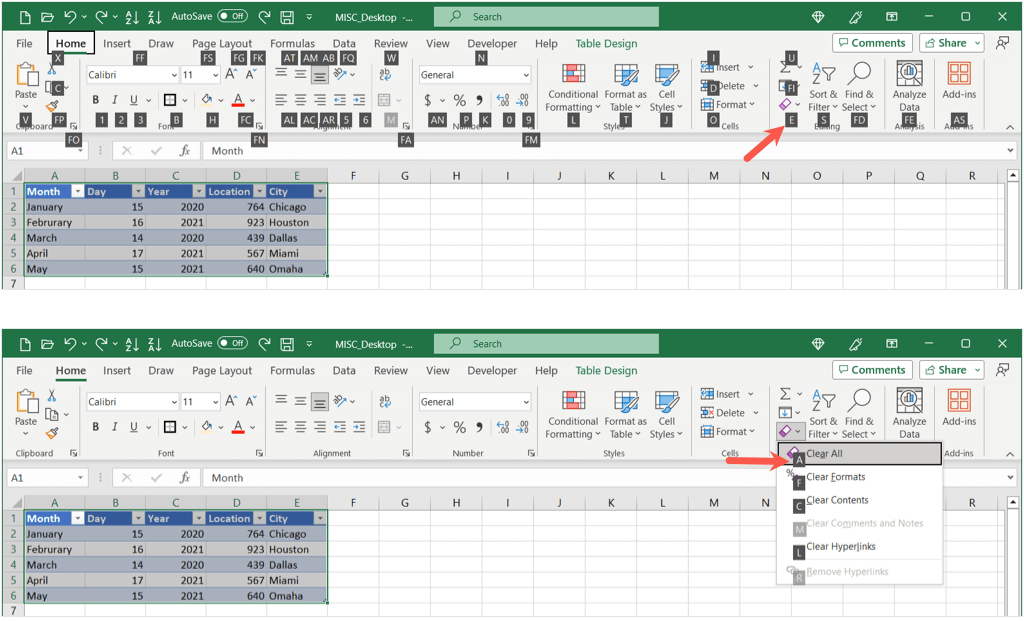Toggle AutoSave switch in the lower window
Viewport: 1024px width, 621px height.
click(233, 344)
